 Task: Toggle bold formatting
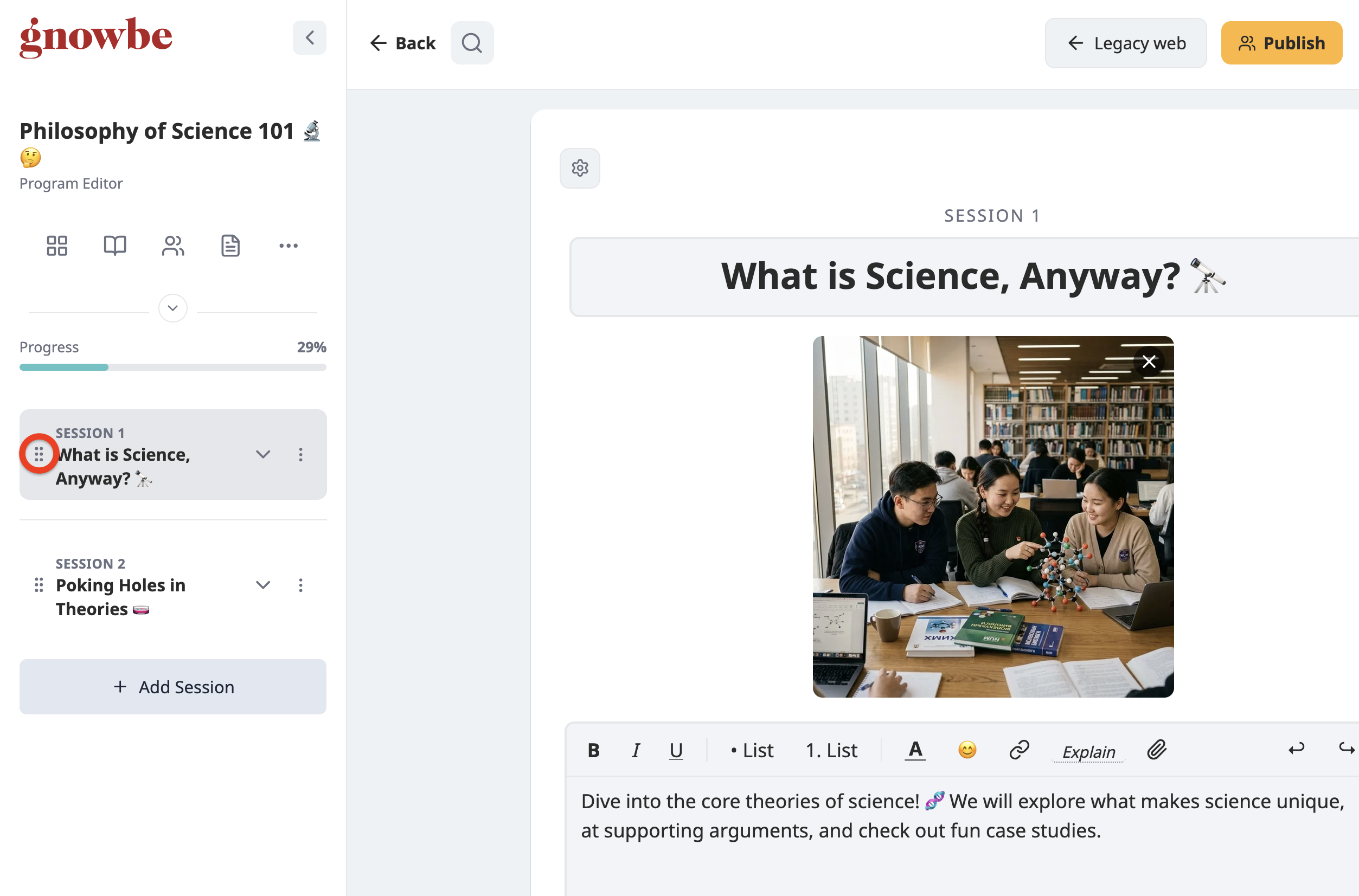[593, 750]
